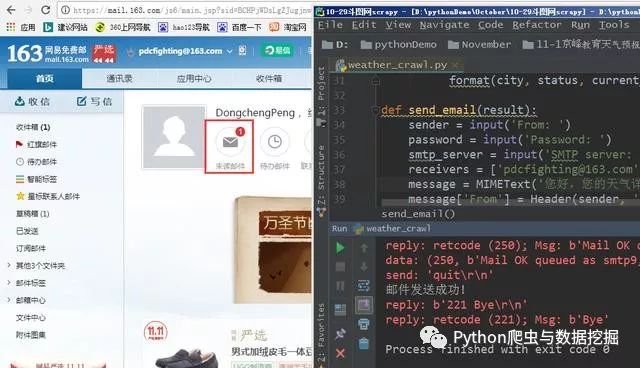The height and width of the screenshot is (368, 640).
Task: Go back in the browser
Action: 11,10
